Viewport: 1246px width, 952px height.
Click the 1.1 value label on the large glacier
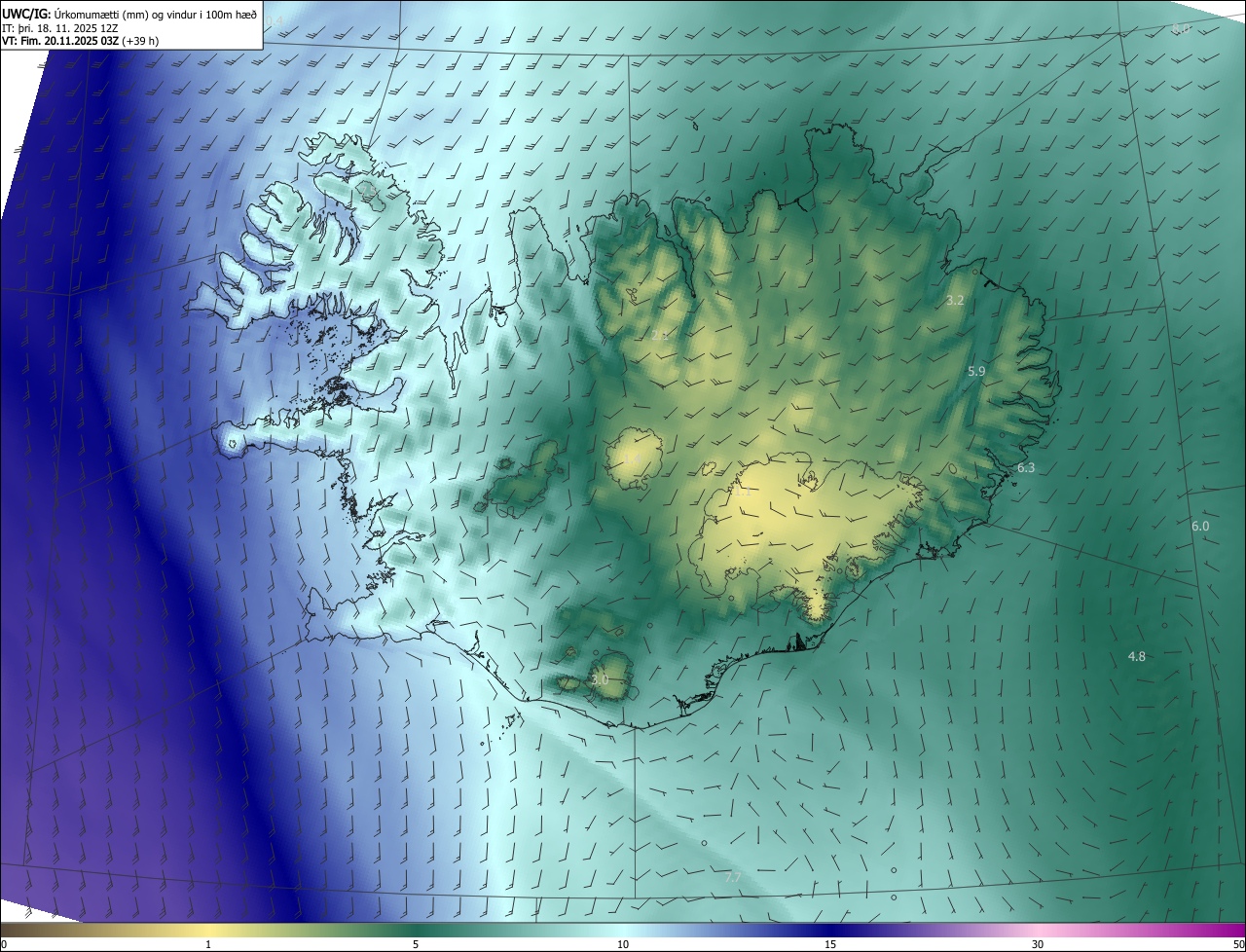[743, 492]
